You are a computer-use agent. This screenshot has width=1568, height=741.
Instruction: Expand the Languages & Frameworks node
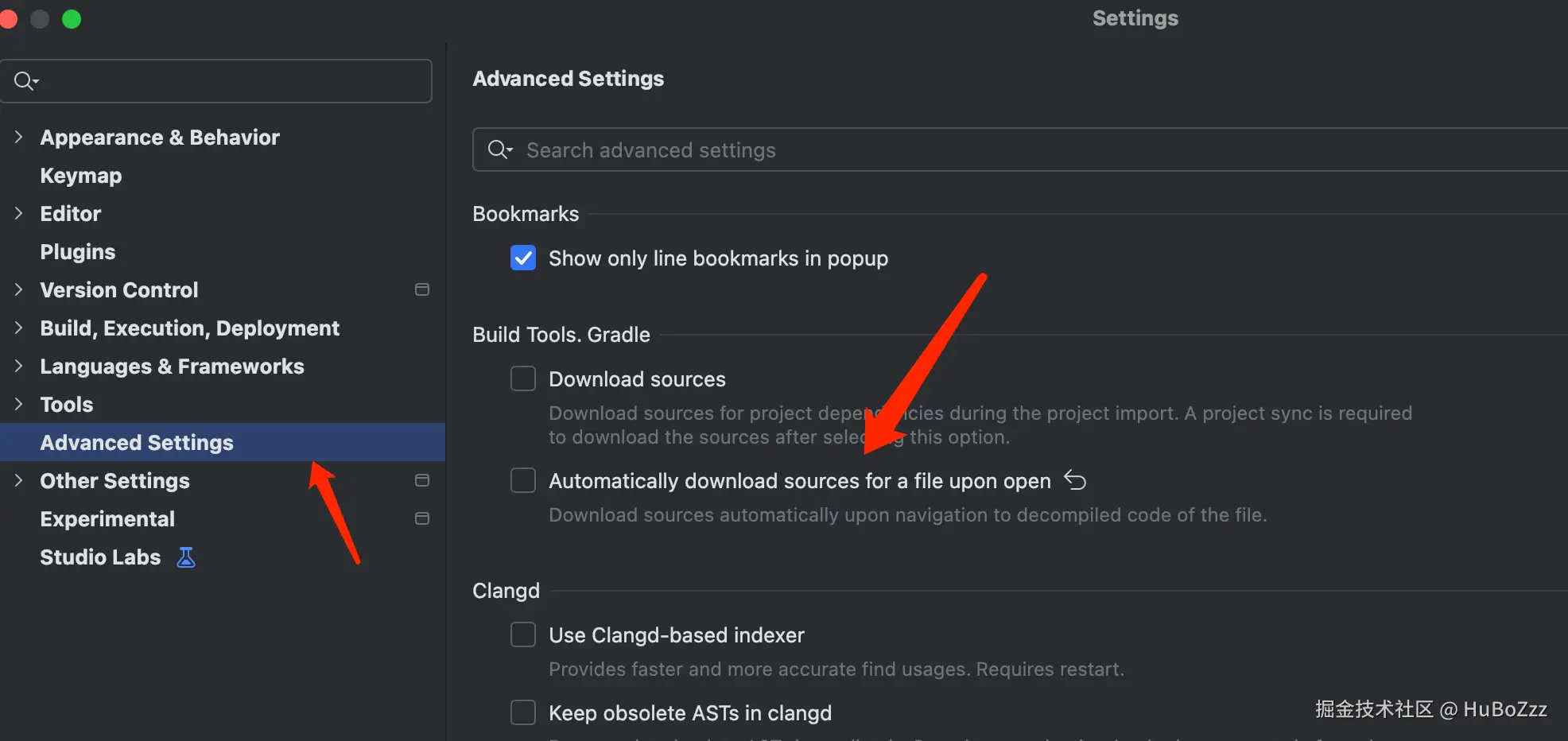pos(18,366)
